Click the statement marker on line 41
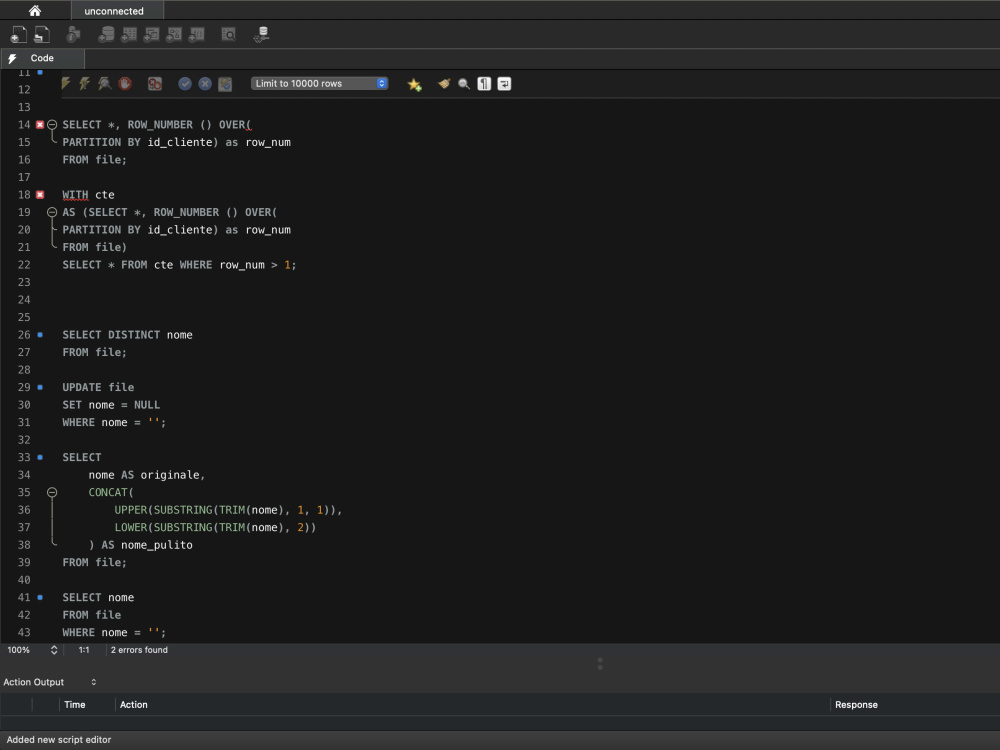1000x750 pixels. pos(40,598)
